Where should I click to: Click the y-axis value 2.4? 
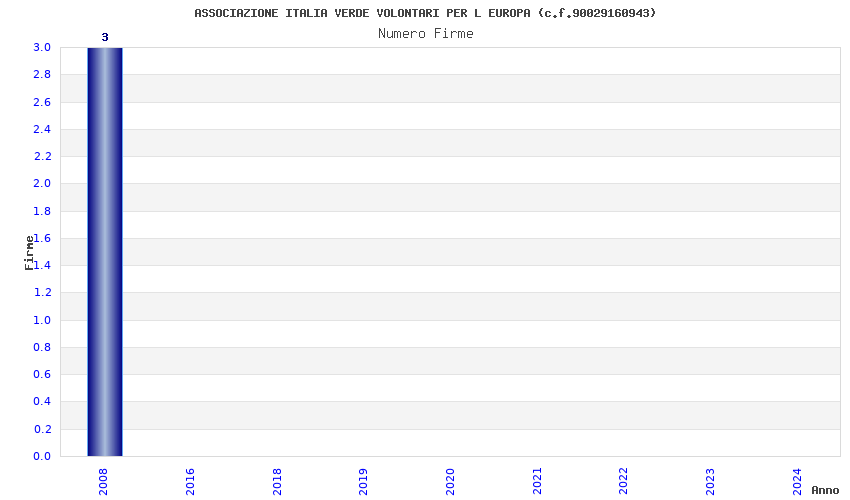click(42, 129)
